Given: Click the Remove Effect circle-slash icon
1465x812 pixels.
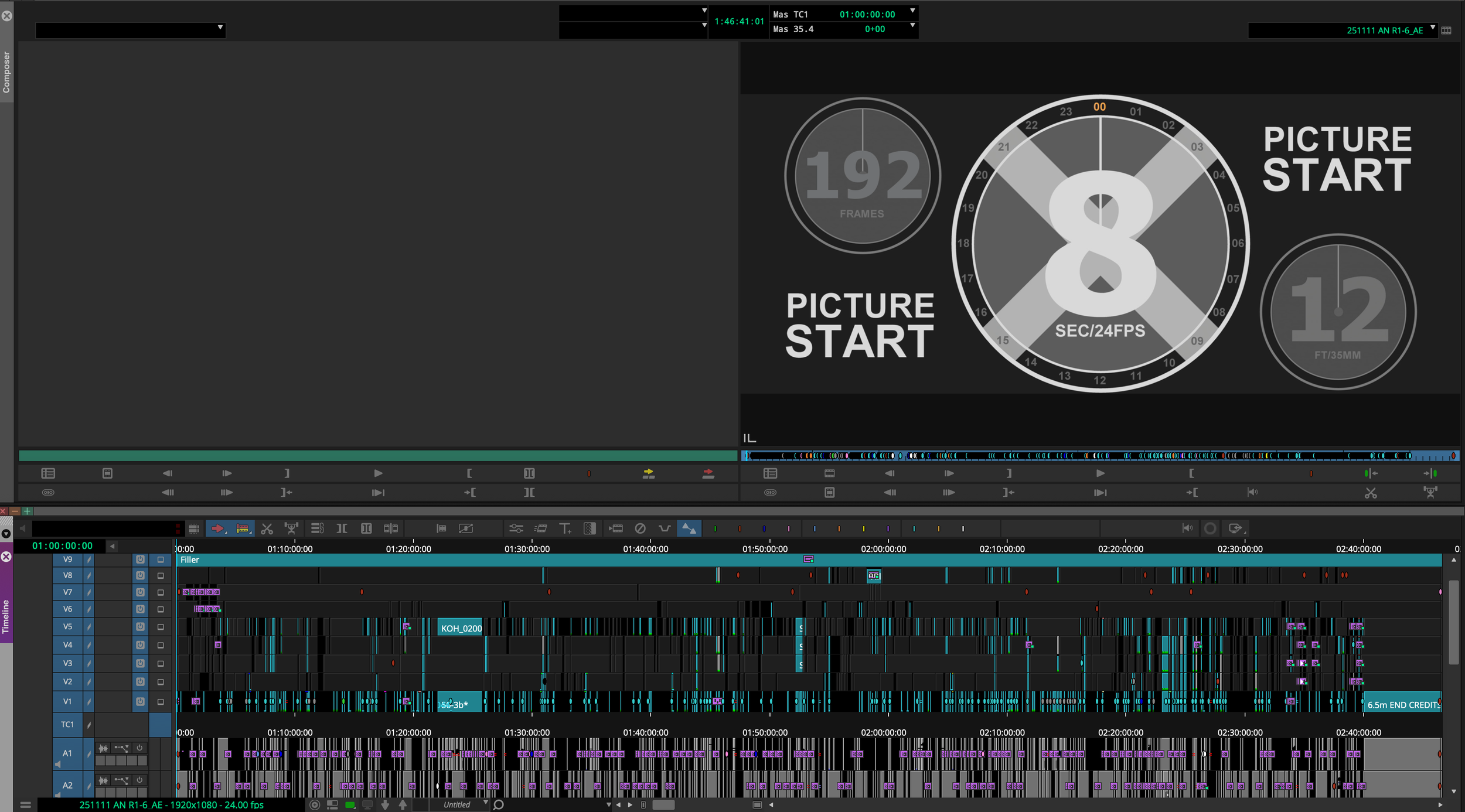Looking at the screenshot, I should click(640, 528).
